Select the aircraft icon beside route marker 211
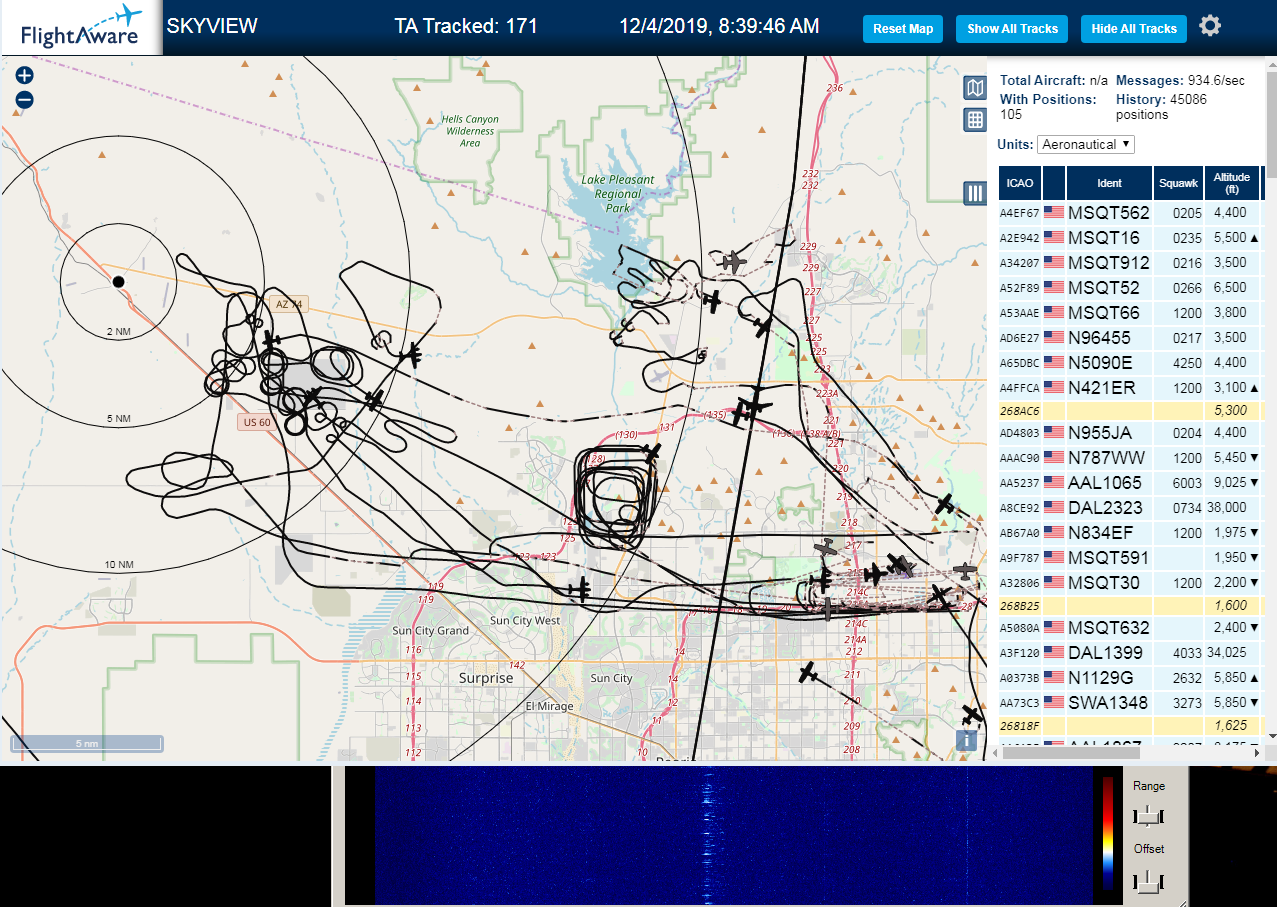 (808, 673)
